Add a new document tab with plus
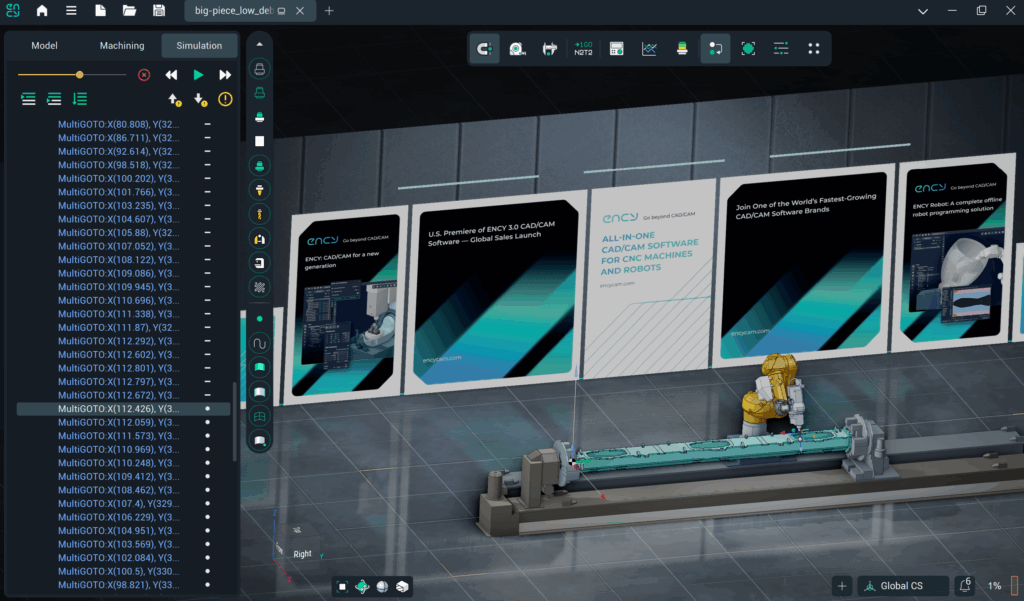Image resolution: width=1024 pixels, height=601 pixels. point(329,11)
